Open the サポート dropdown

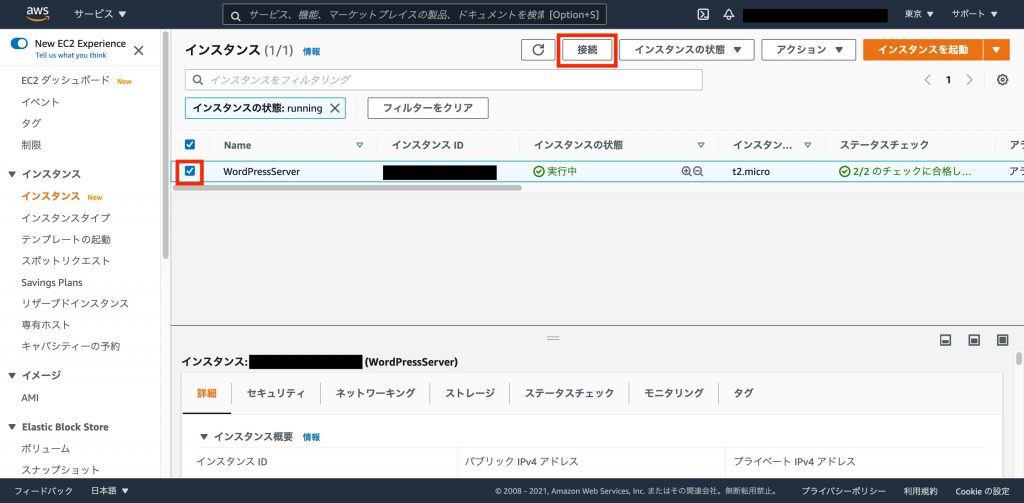coord(974,14)
